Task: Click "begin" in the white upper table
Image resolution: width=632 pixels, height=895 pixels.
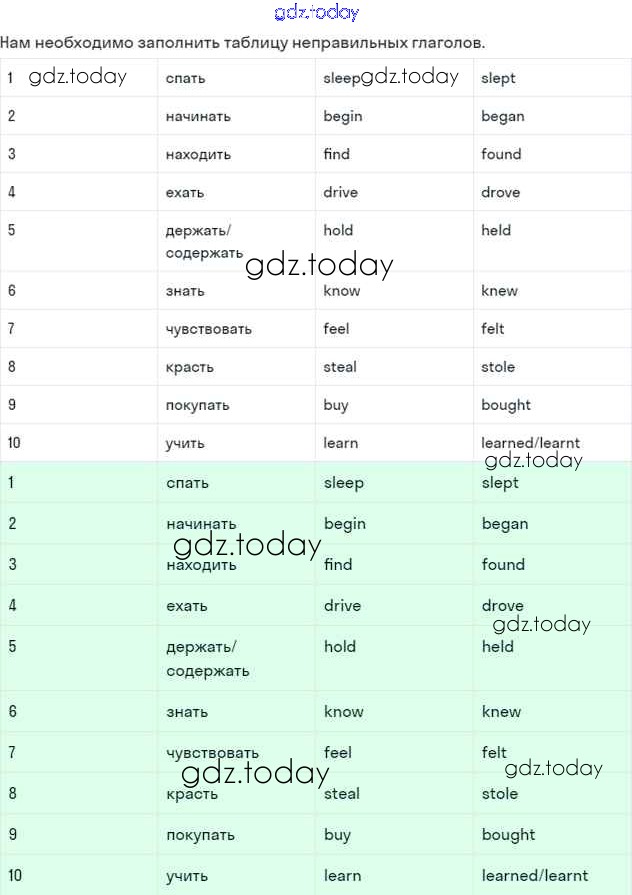Action: pos(342,116)
